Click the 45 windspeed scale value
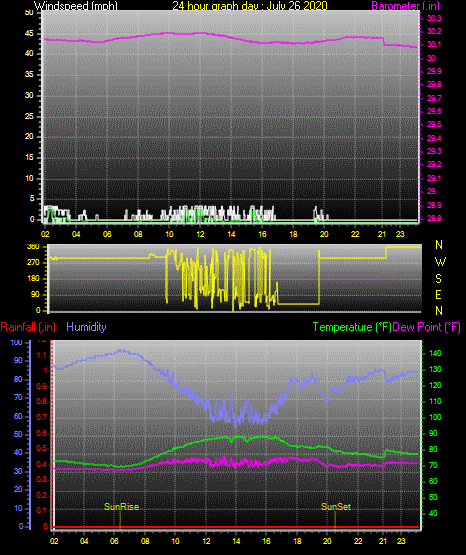466x555 pixels. pyautogui.click(x=29, y=34)
